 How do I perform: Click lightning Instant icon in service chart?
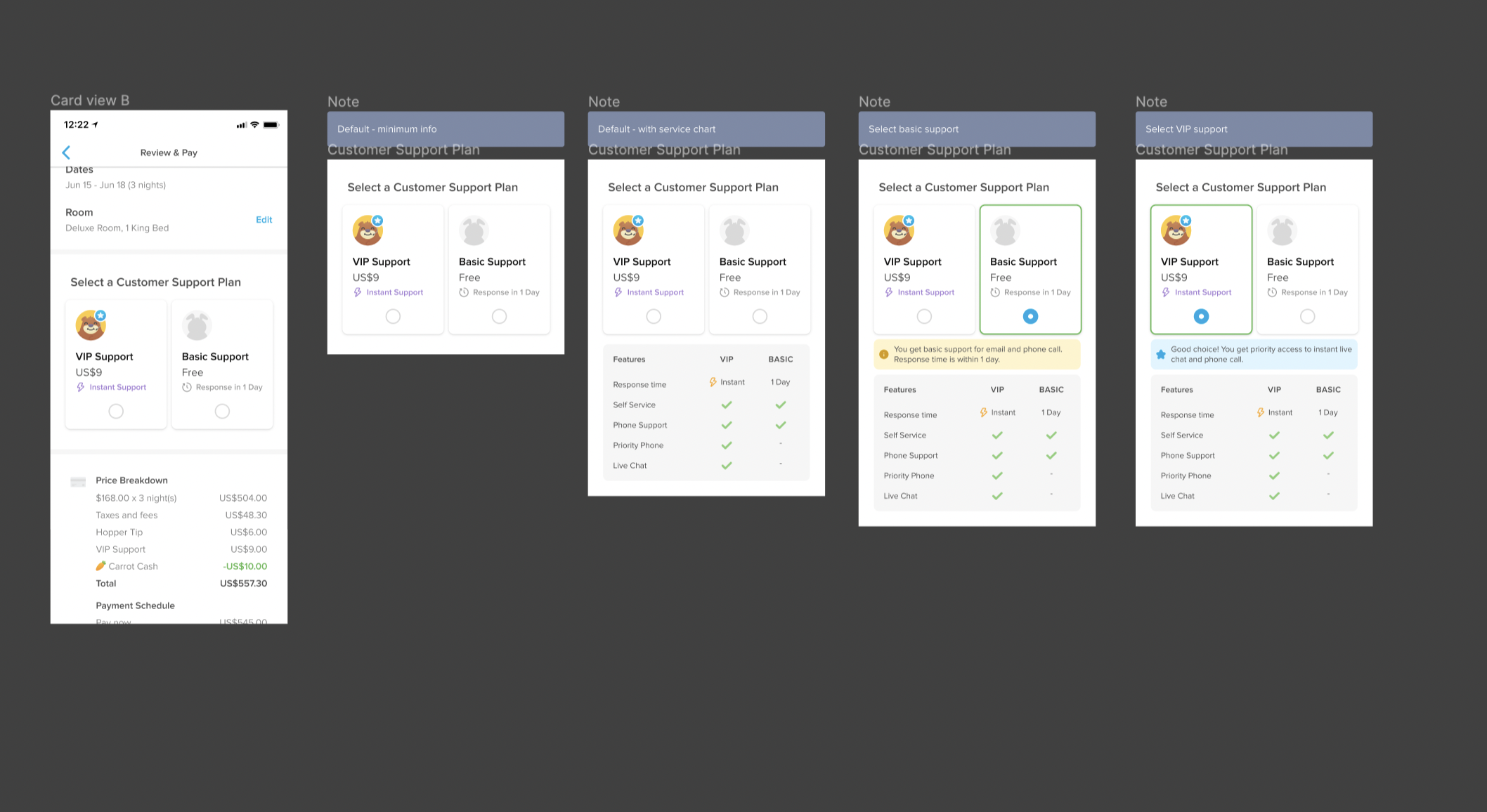click(x=713, y=382)
